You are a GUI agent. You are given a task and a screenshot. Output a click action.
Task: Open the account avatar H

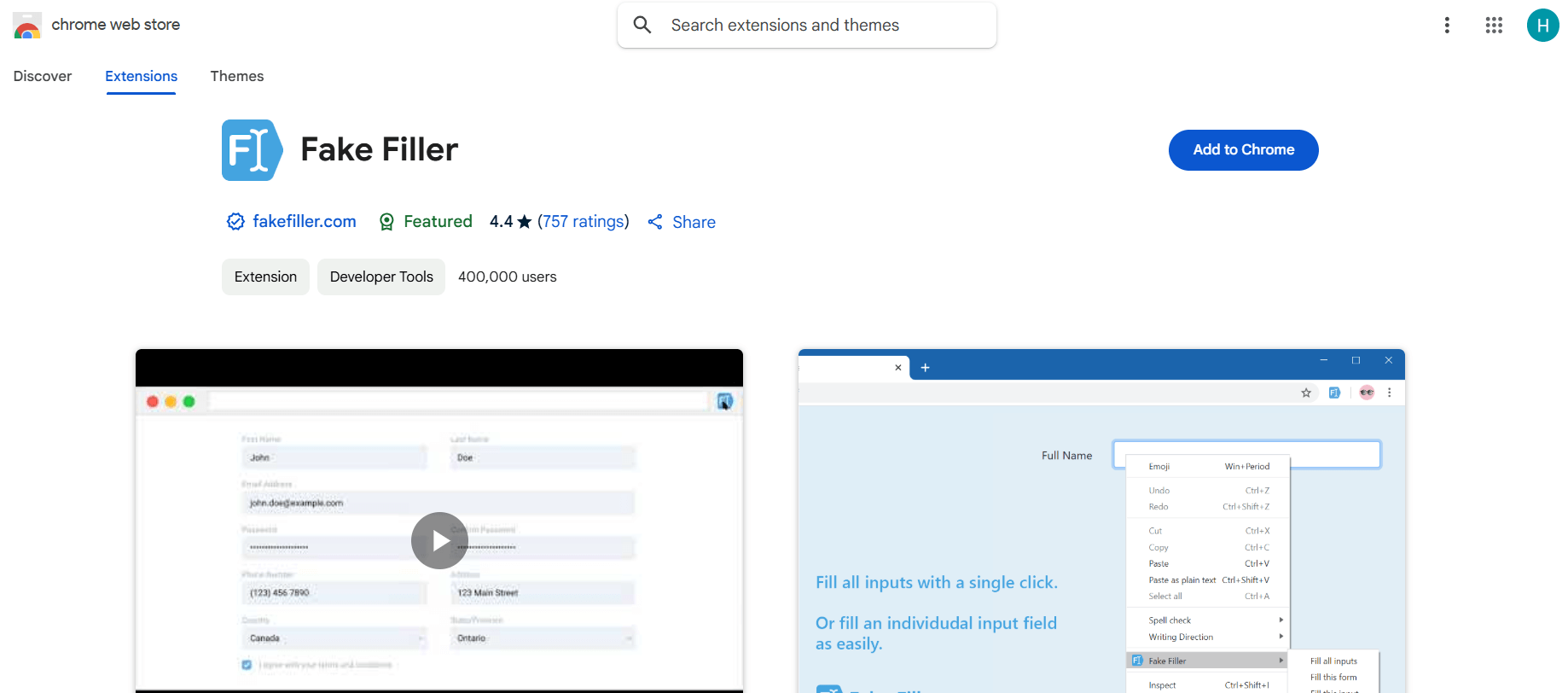click(x=1542, y=26)
